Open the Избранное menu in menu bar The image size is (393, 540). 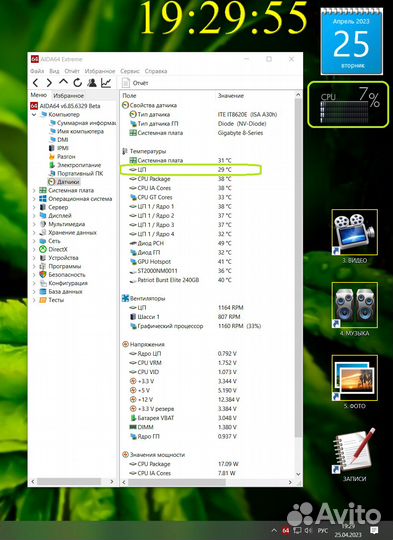point(100,71)
